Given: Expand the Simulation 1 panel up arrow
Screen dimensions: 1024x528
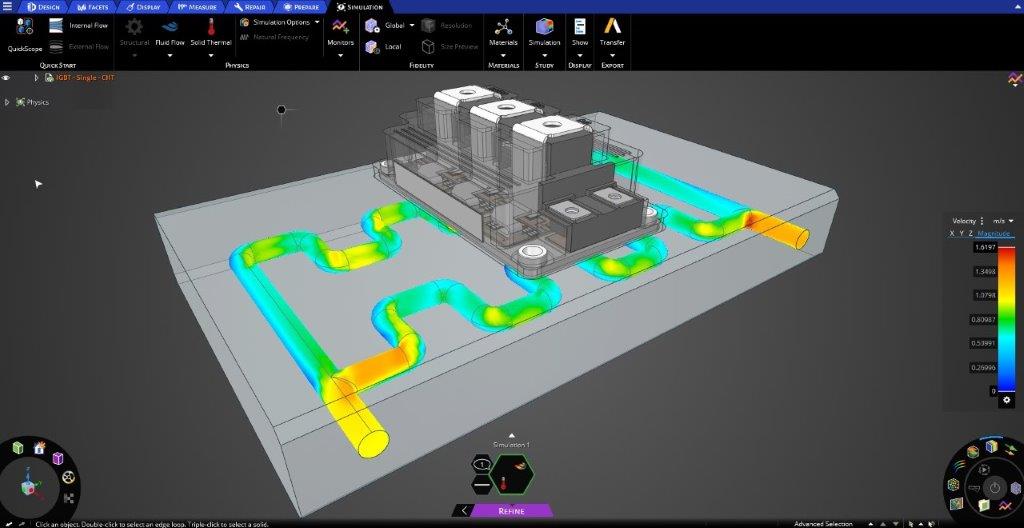Looking at the screenshot, I should (512, 436).
